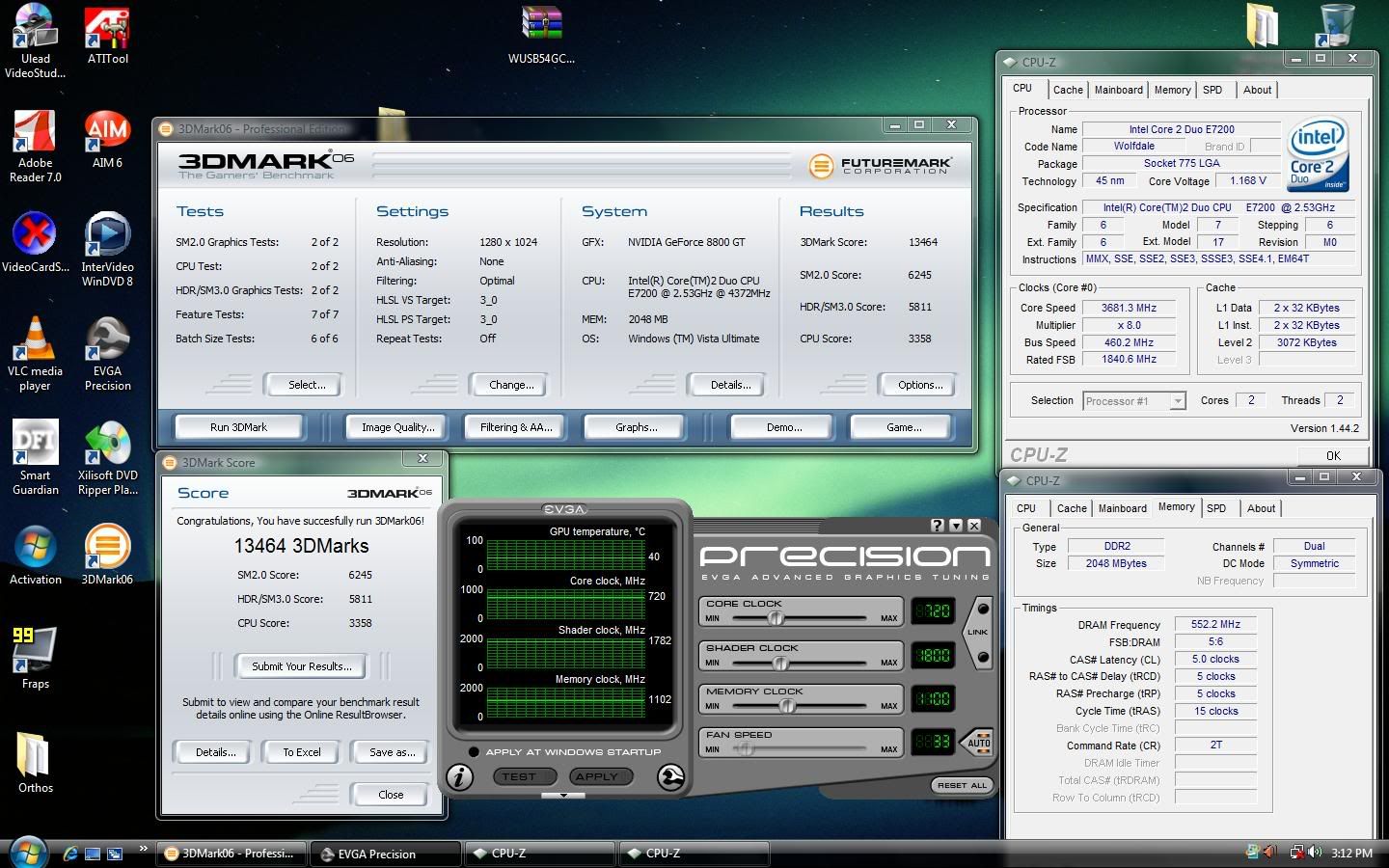Viewport: 1389px width, 868px height.
Task: Click the CORE CLOCK slider handle
Action: coord(775,618)
